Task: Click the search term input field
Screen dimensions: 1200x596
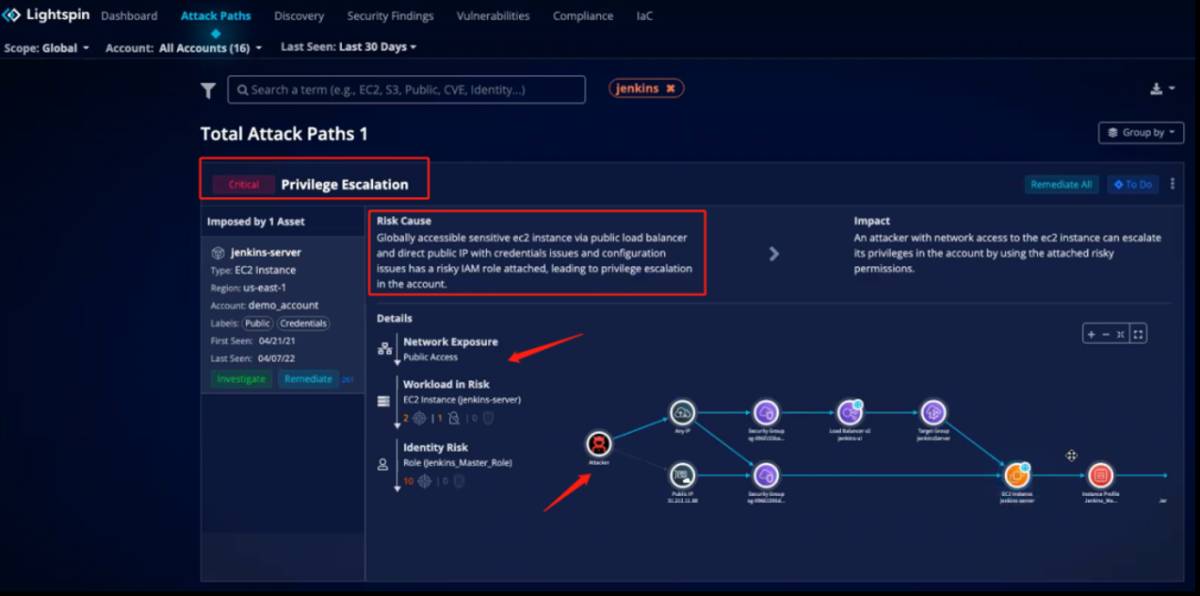Action: coord(406,89)
